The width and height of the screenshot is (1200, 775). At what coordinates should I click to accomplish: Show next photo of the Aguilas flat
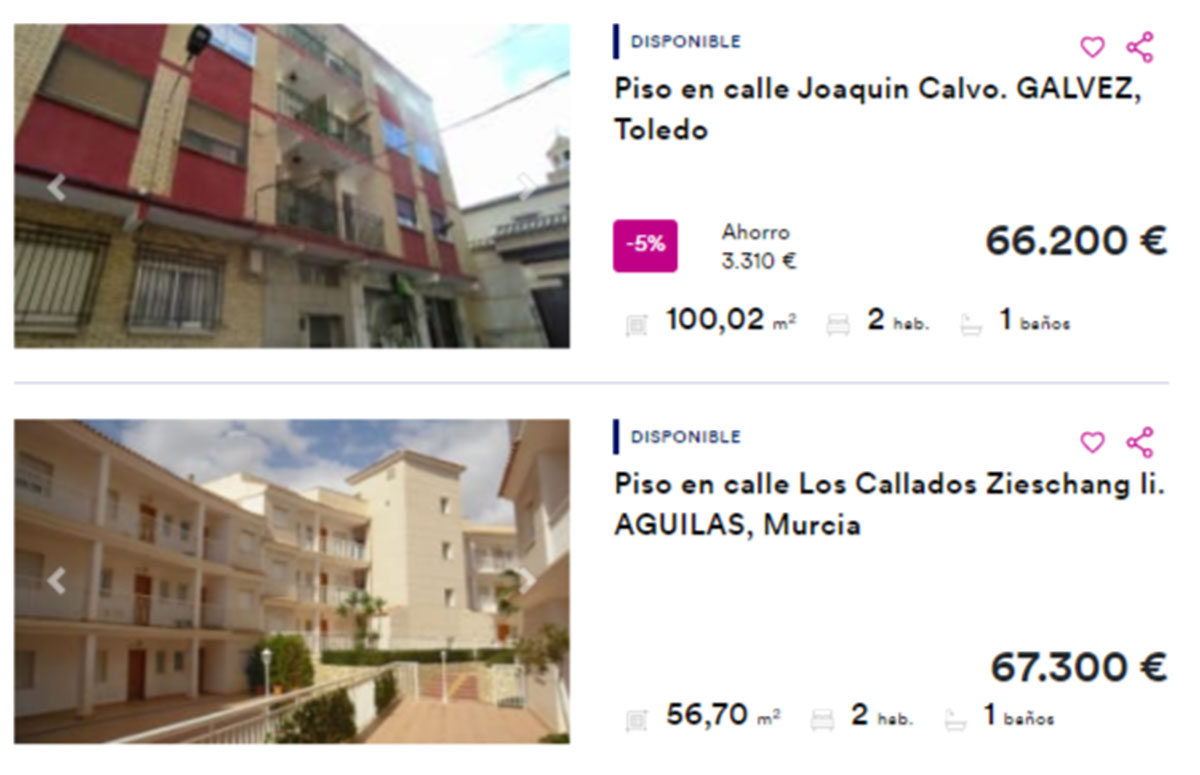click(526, 581)
